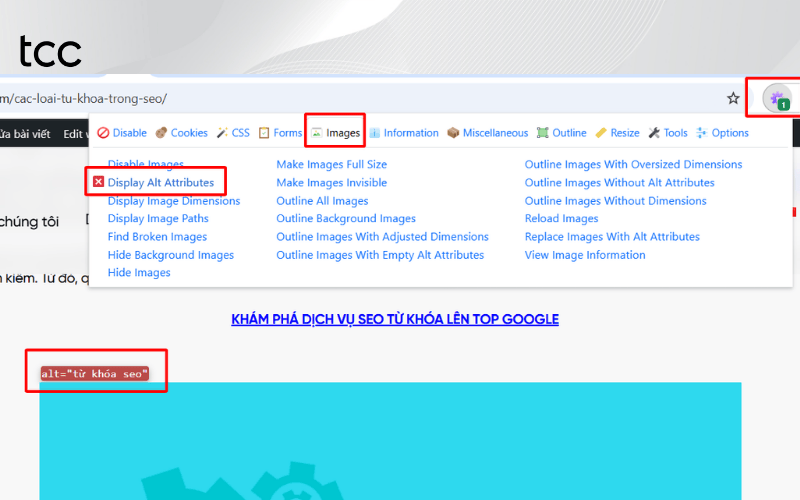Toggle Make Images Full Size

[x=332, y=164]
